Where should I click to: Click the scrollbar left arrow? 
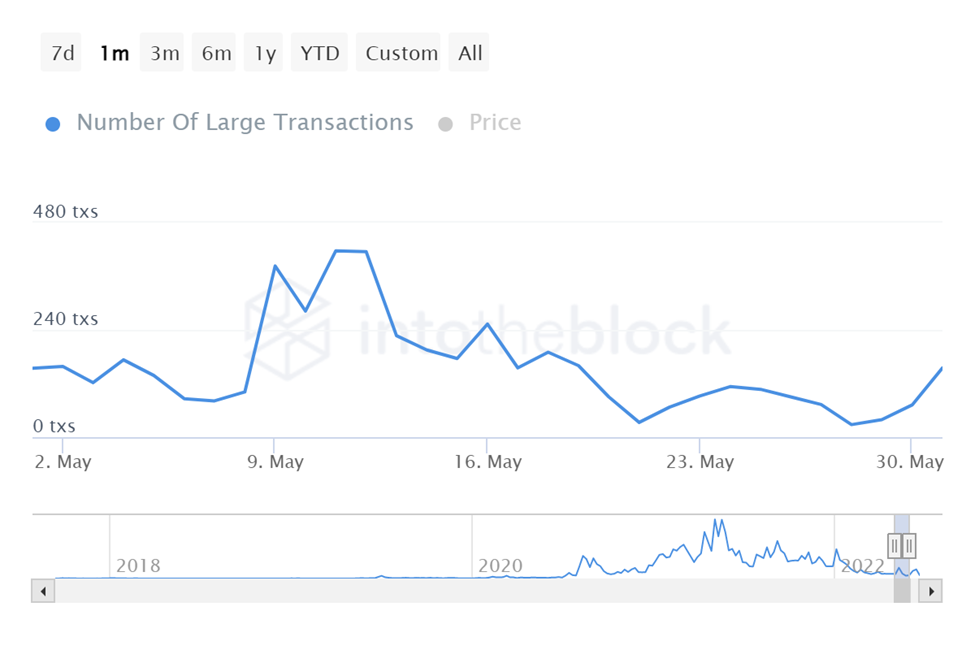click(x=43, y=591)
